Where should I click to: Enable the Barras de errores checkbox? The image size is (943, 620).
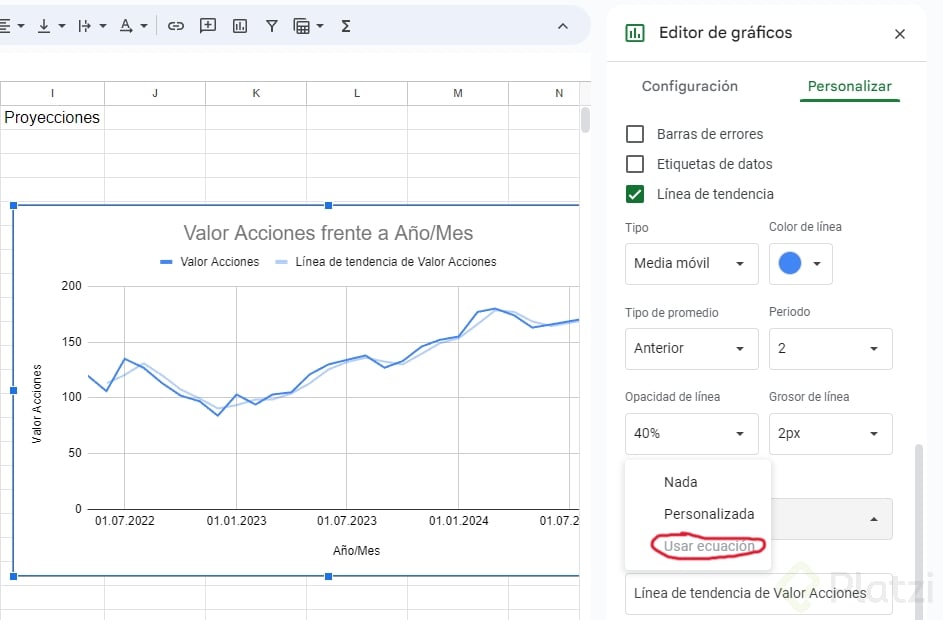click(634, 134)
